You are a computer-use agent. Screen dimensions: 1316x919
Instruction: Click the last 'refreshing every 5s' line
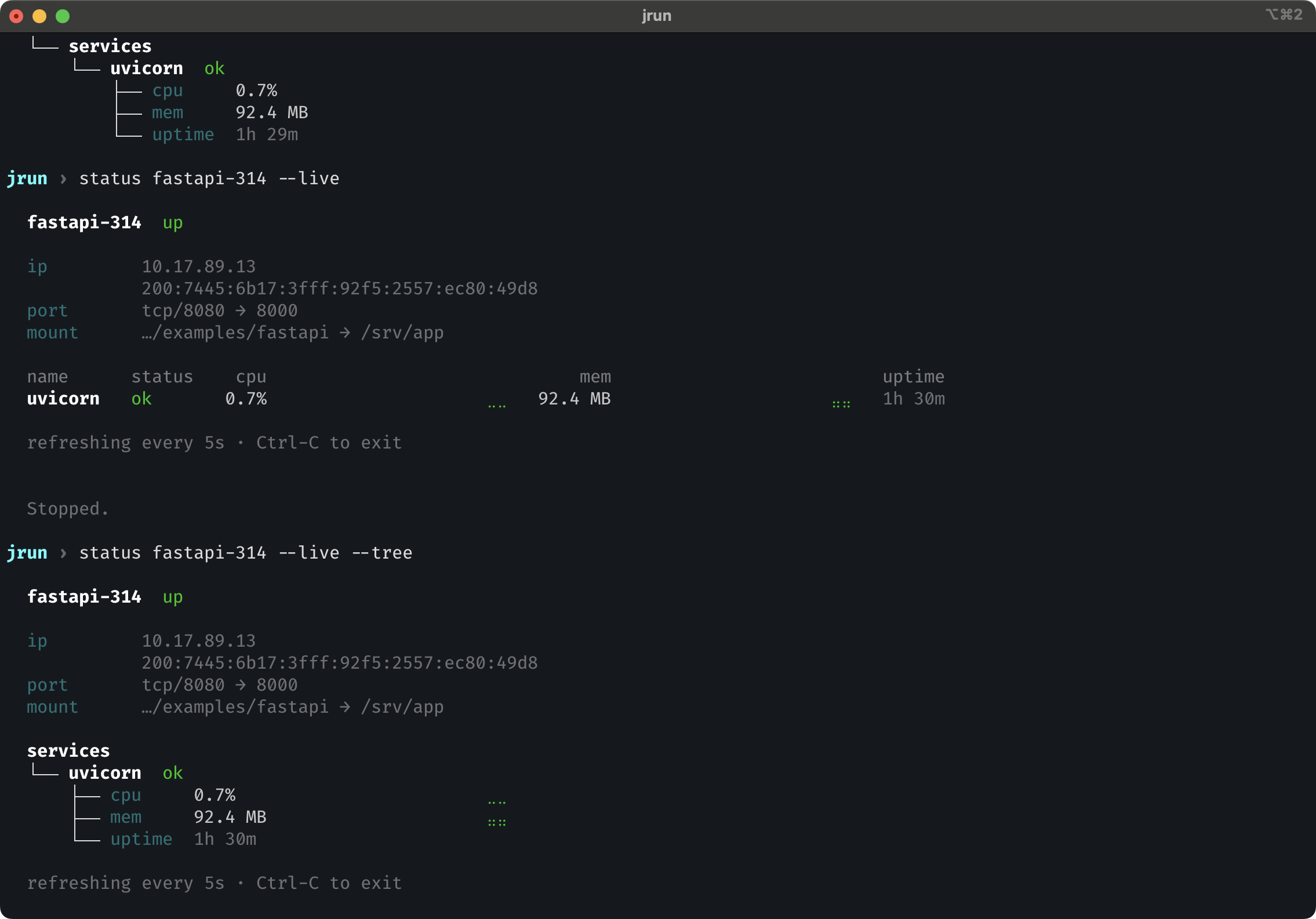215,883
